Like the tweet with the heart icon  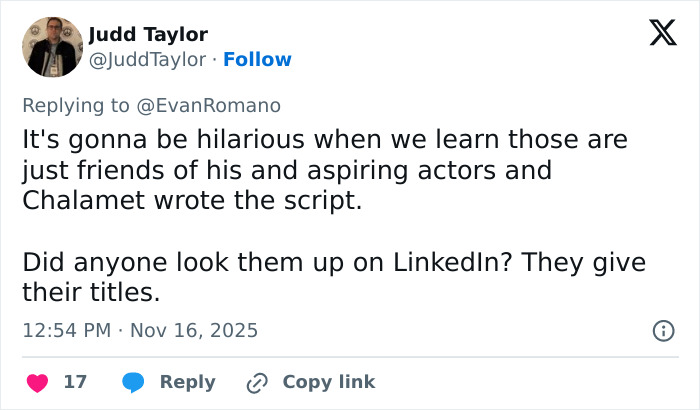coord(37,382)
